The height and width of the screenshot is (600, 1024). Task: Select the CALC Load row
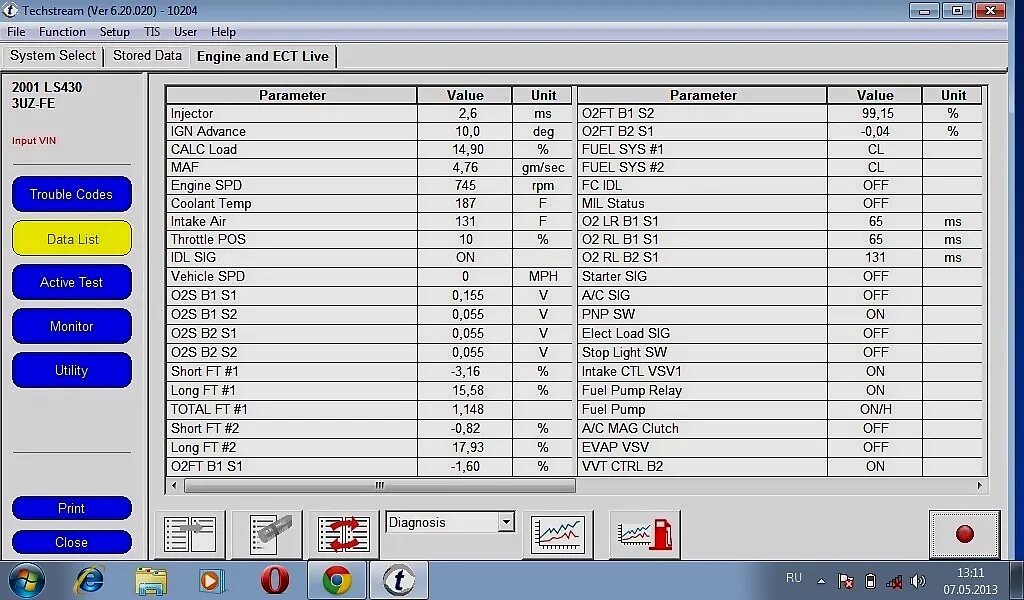(369, 150)
